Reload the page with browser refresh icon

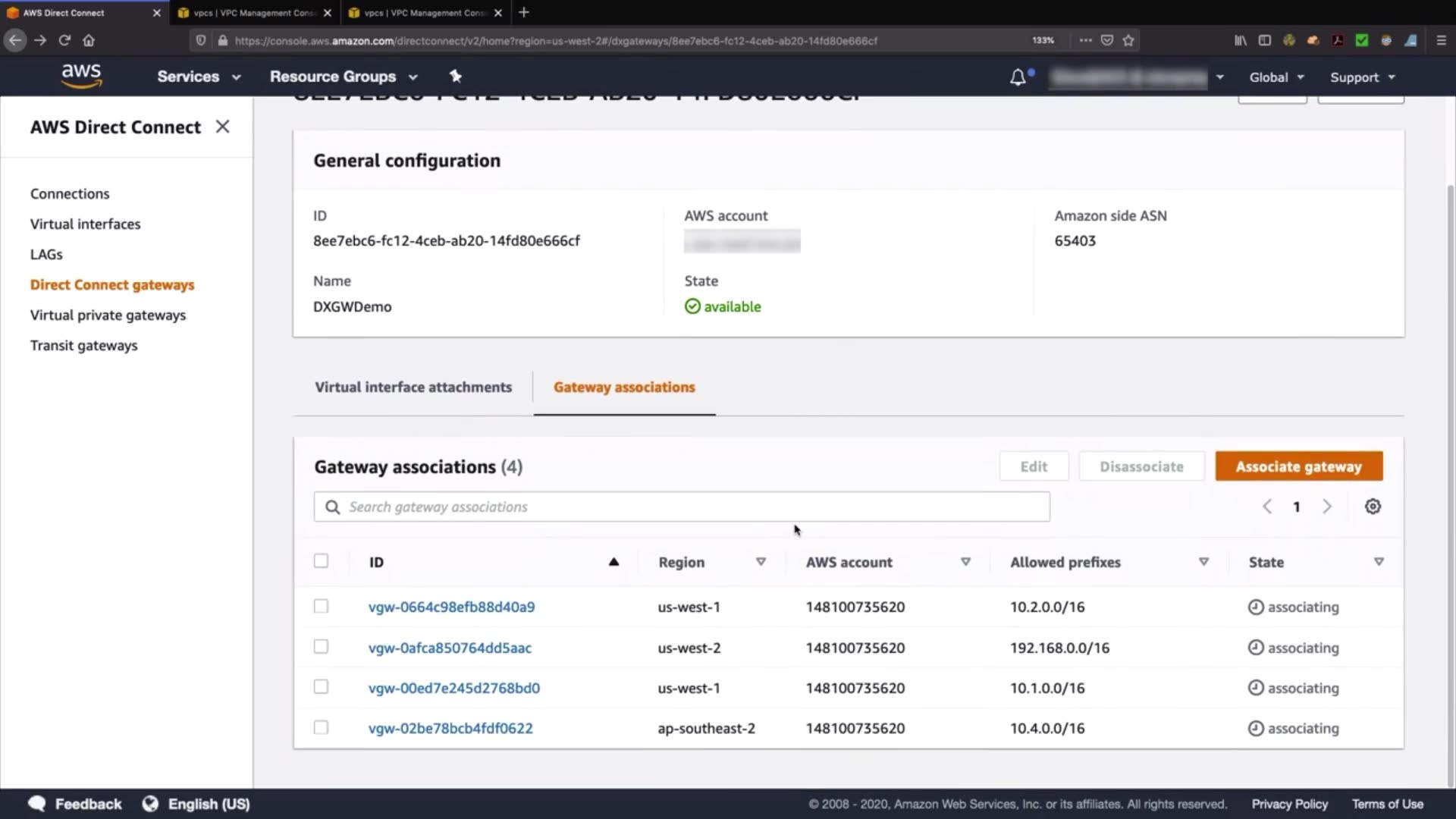[64, 40]
